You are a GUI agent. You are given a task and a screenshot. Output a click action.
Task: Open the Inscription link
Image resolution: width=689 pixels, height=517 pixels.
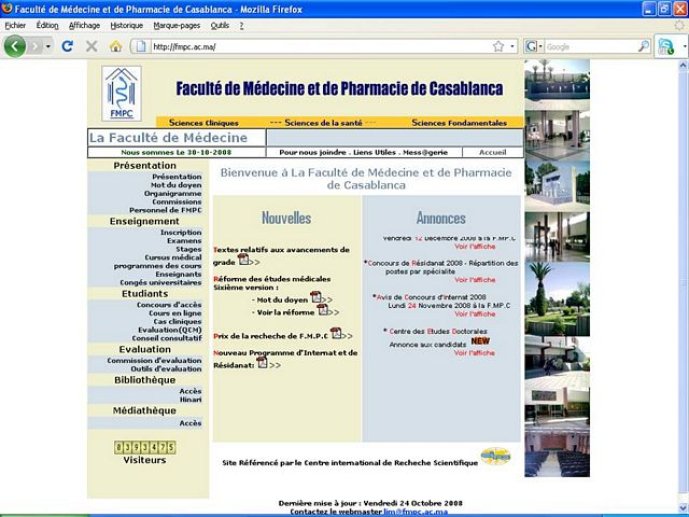pos(181,232)
